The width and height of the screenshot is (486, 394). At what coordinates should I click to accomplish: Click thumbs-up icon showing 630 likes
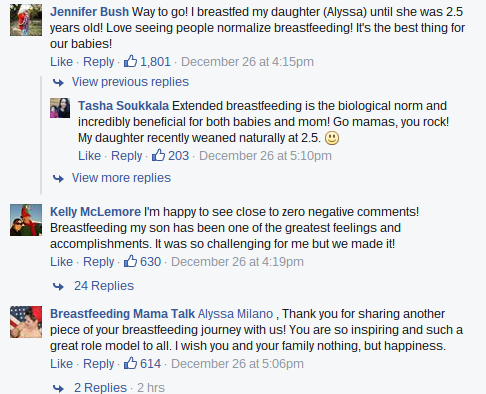pyautogui.click(x=130, y=261)
